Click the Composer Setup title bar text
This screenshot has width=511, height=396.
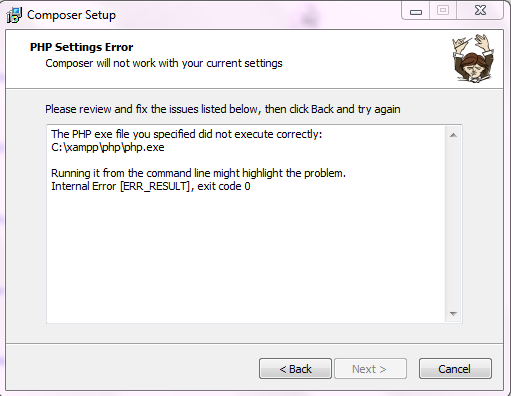point(71,15)
